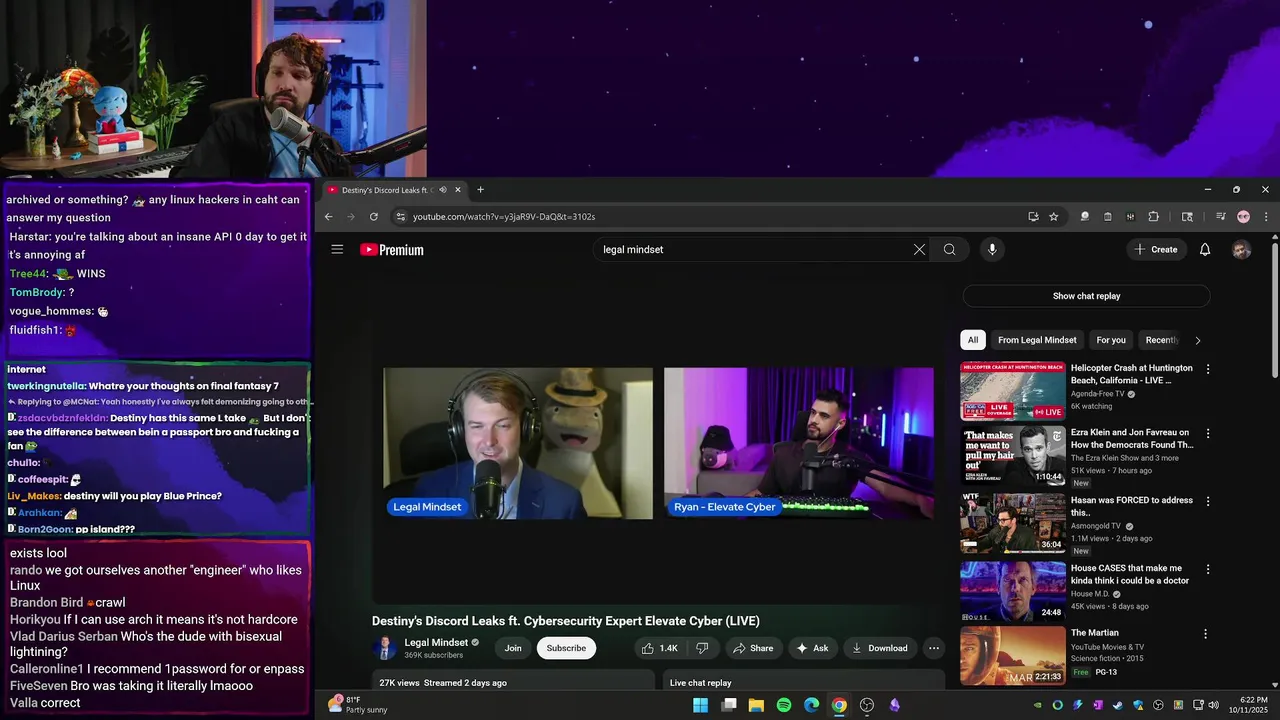Open File Explorer from taskbar
Screen dimensions: 1280x720
756,705
